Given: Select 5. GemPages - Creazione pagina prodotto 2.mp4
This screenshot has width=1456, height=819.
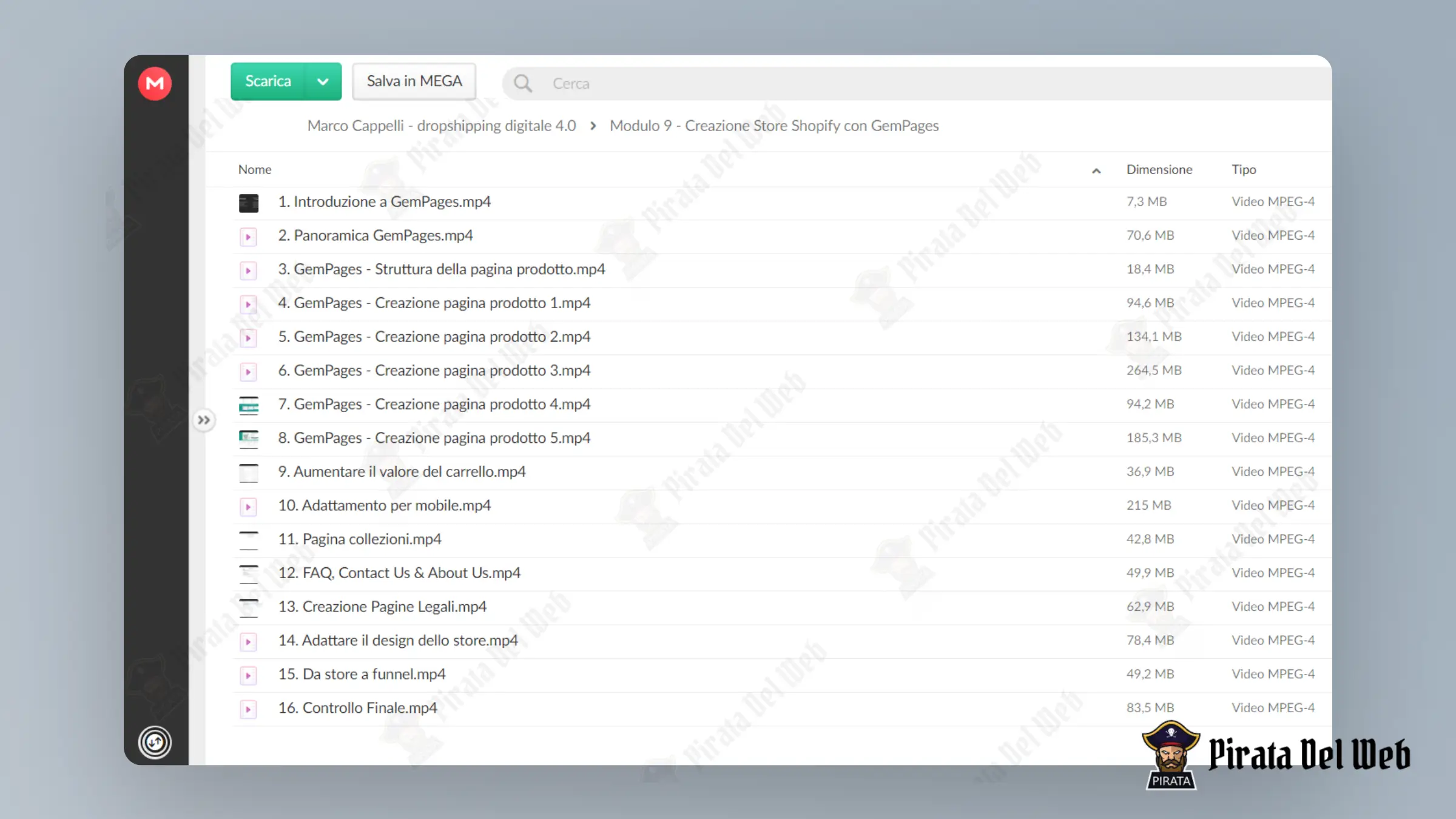Looking at the screenshot, I should pos(434,337).
